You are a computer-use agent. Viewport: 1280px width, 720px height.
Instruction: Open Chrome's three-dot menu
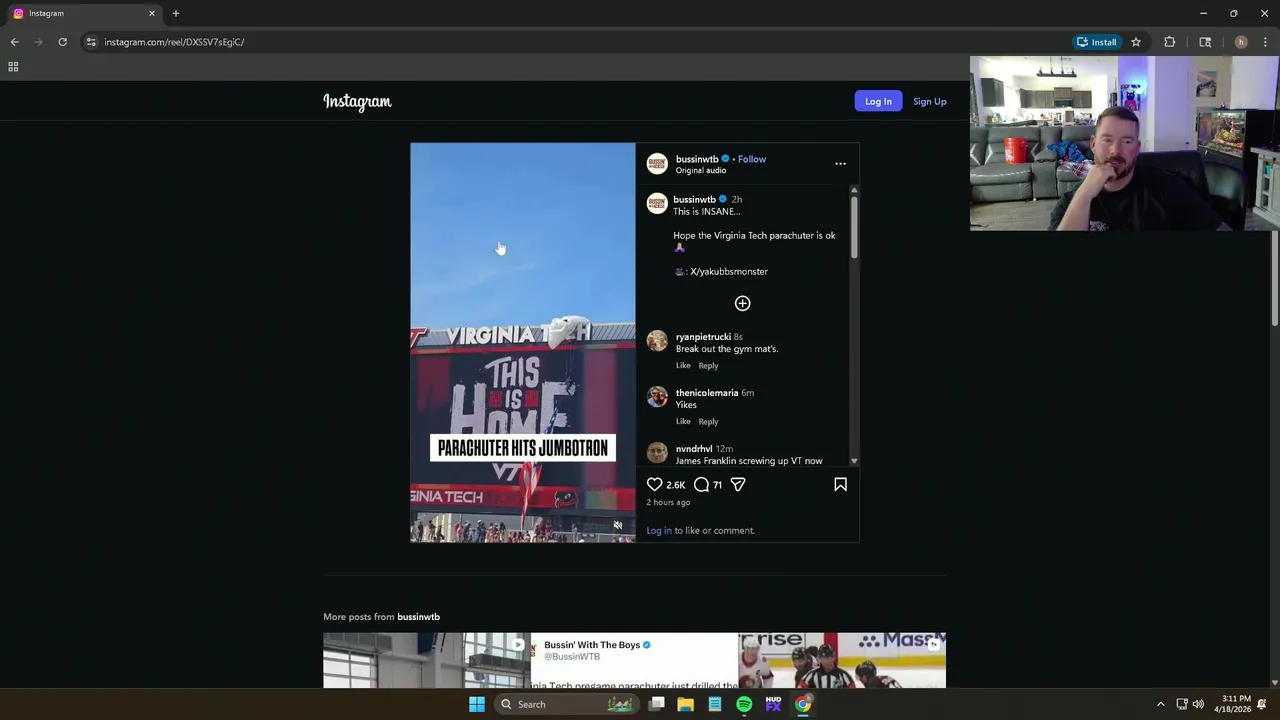coord(1265,42)
